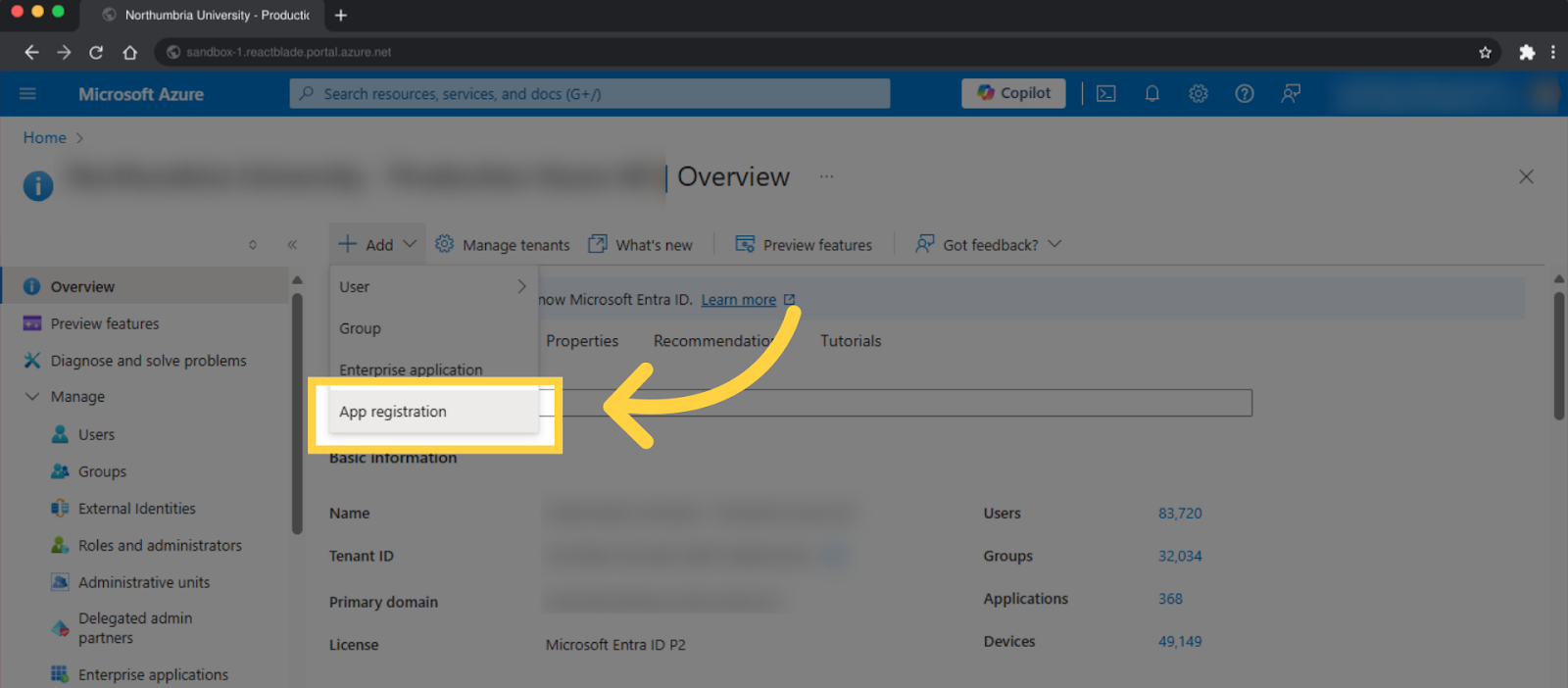Open the more options ellipsis beside Overview
This screenshot has height=688, width=1568.
point(827,176)
